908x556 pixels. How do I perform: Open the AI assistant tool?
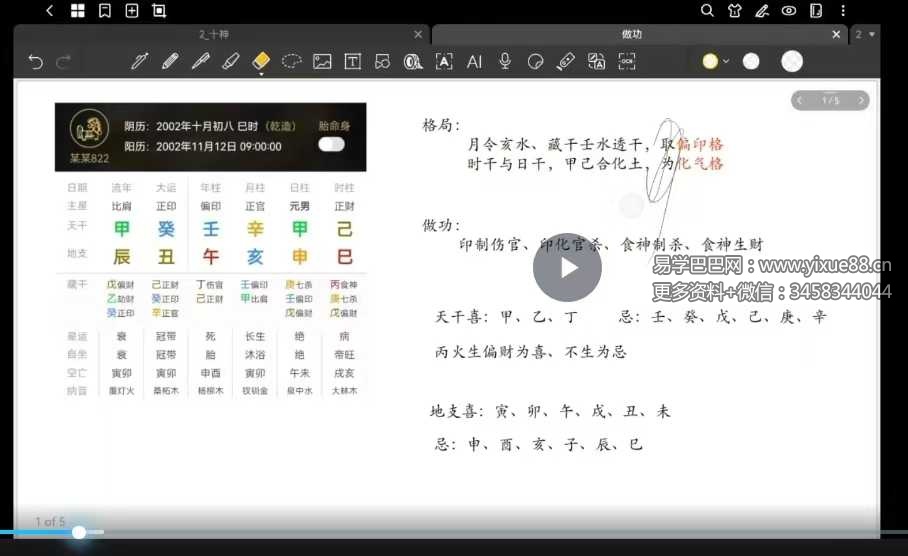point(474,61)
